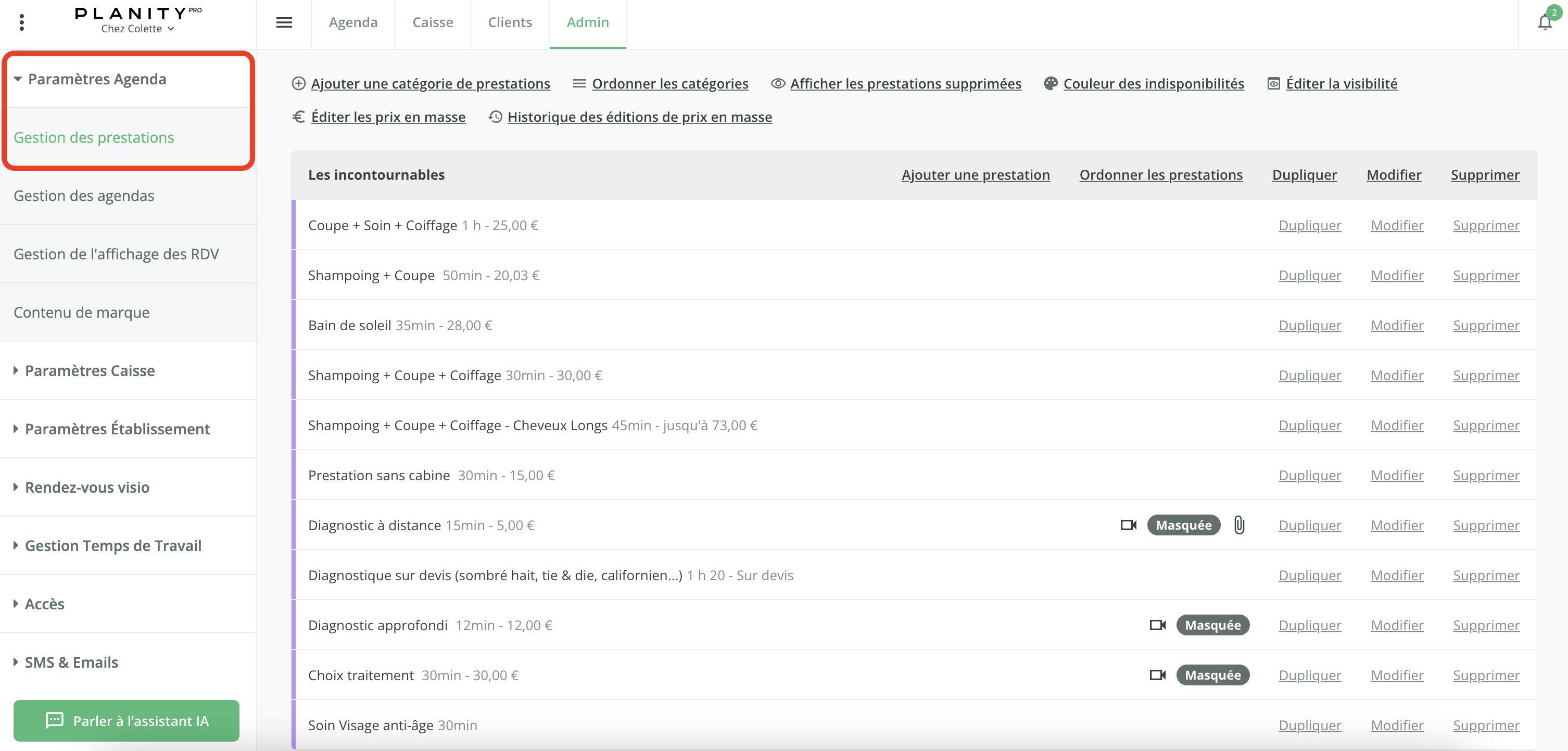Open Couleur des indisponibilités palette
Viewport: 1568px width, 751px height.
click(x=1051, y=83)
